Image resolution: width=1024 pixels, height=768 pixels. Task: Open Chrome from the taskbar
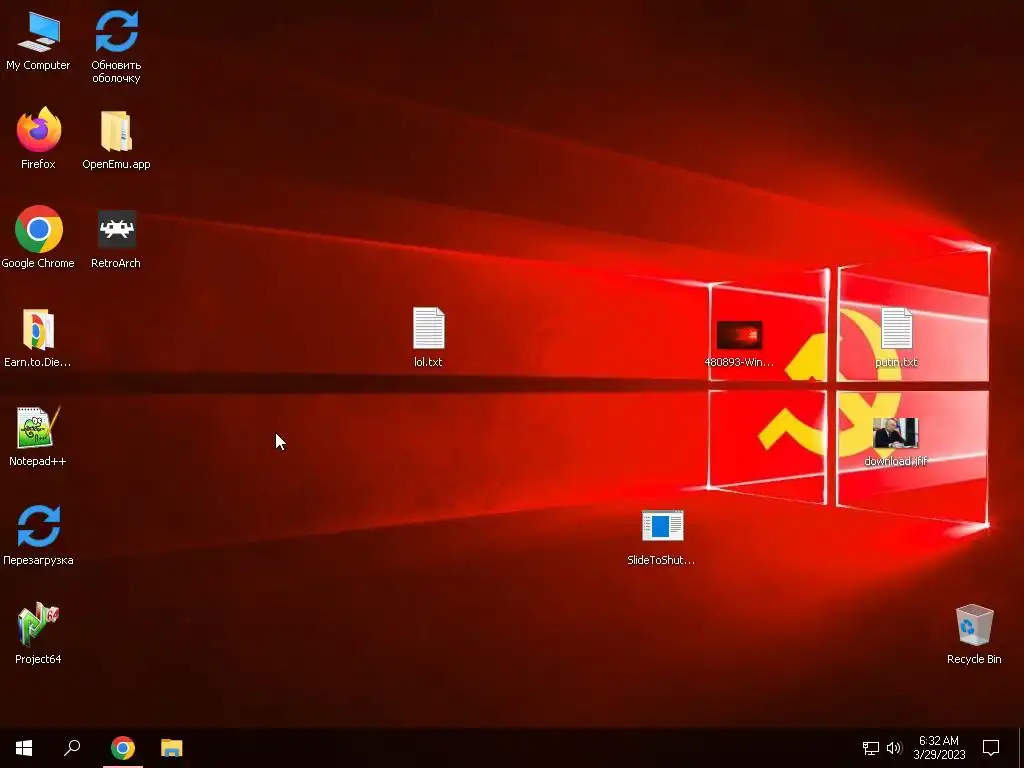coord(123,748)
